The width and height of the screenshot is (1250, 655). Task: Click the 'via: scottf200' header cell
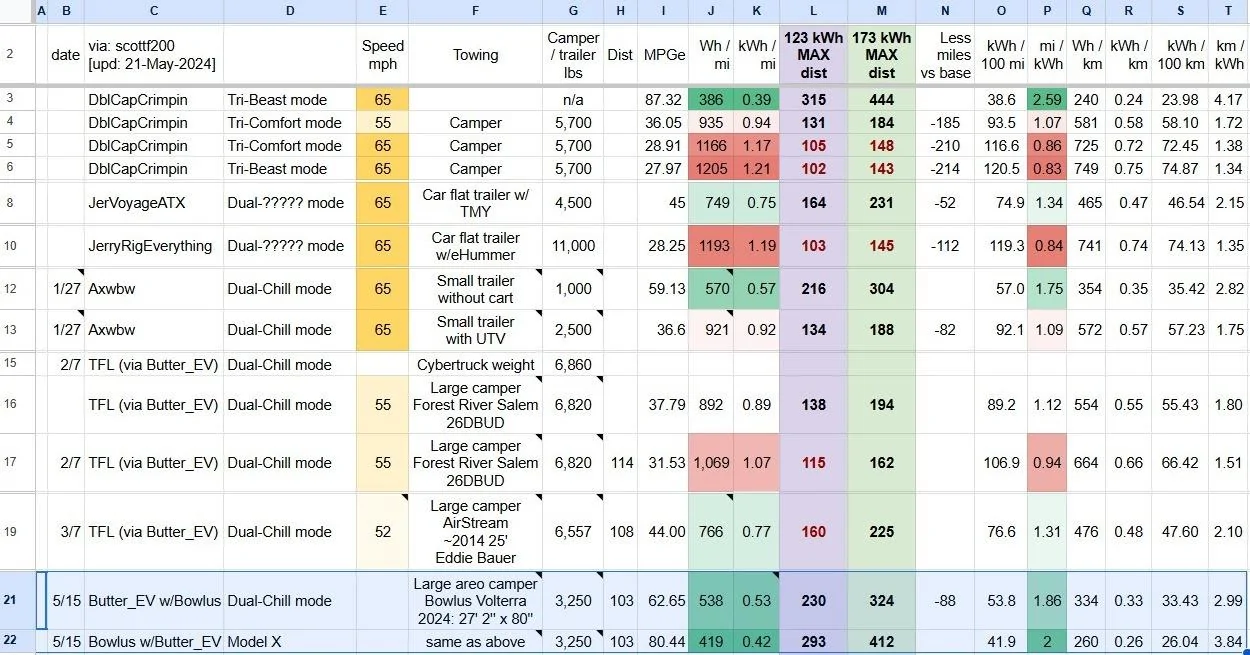(154, 55)
